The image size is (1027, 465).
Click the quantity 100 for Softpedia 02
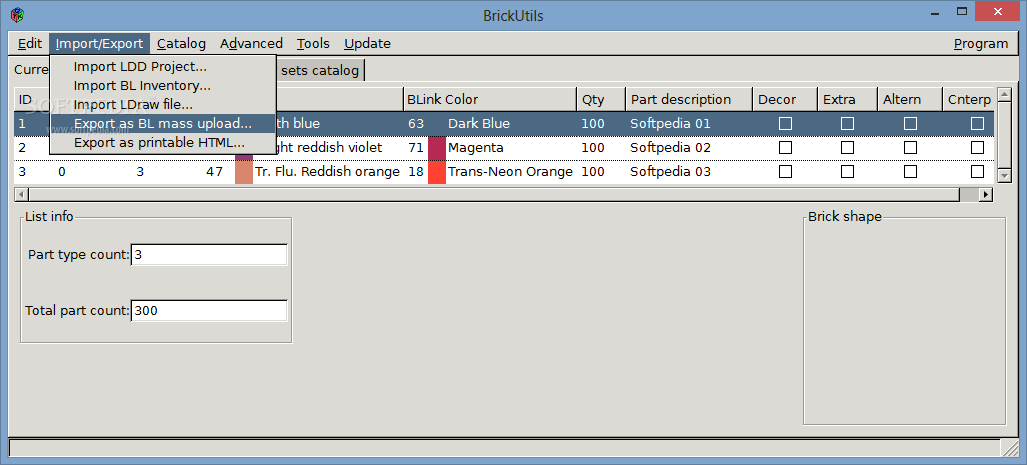tap(593, 147)
